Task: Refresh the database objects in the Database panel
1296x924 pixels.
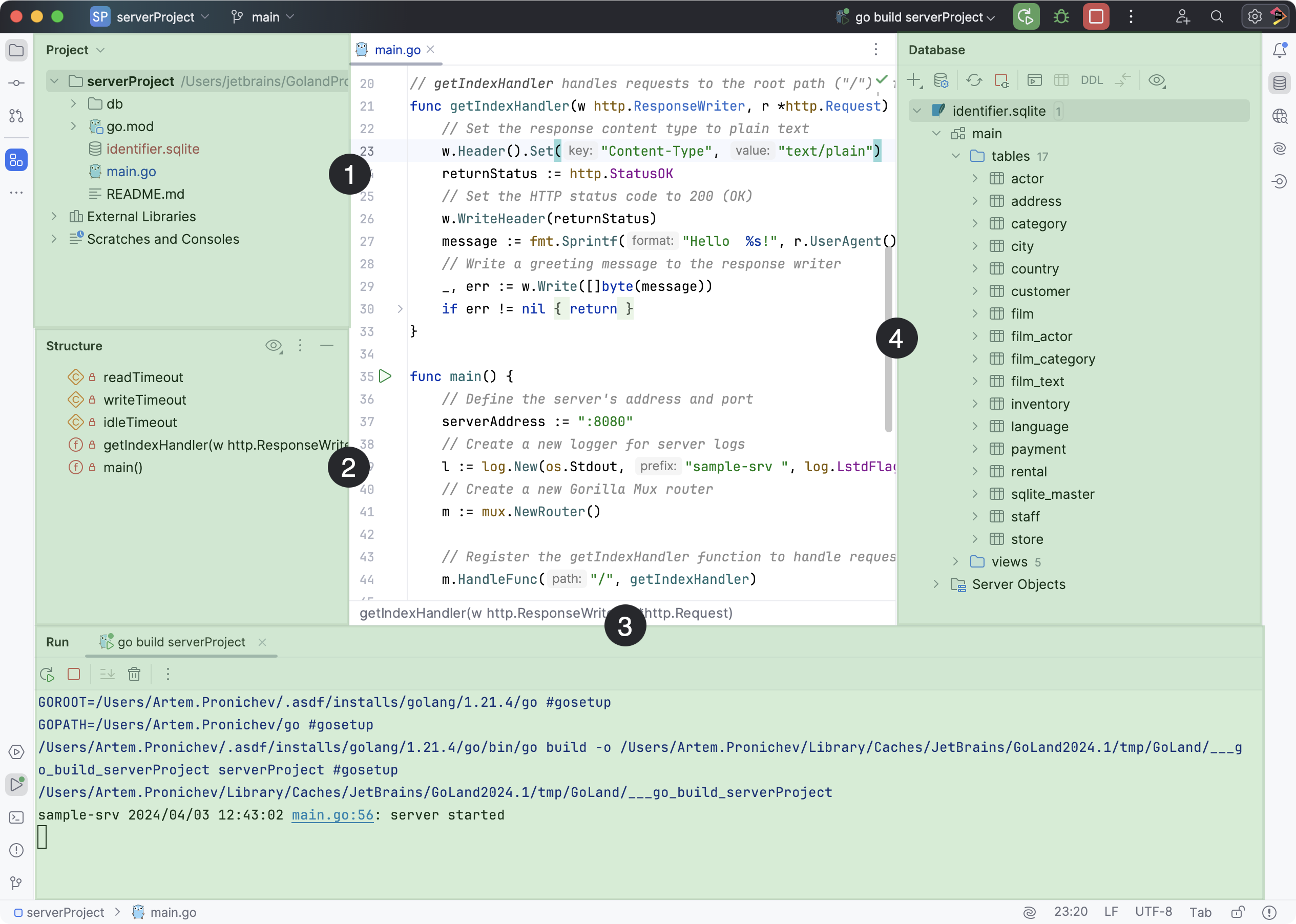Action: click(x=974, y=80)
